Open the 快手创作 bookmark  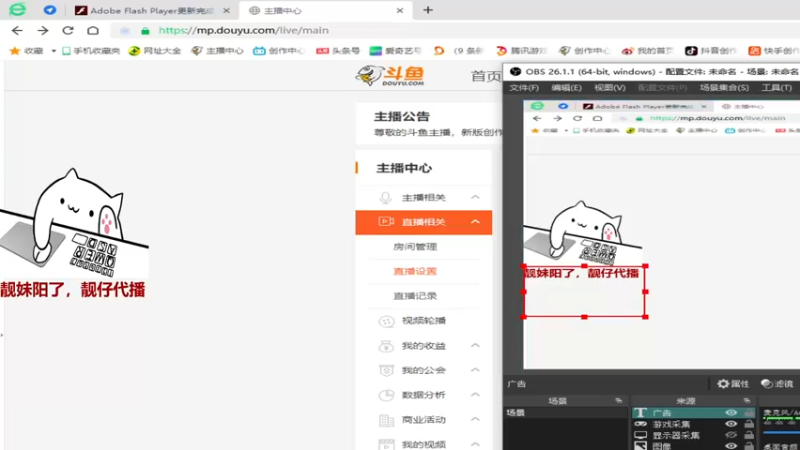tap(773, 51)
